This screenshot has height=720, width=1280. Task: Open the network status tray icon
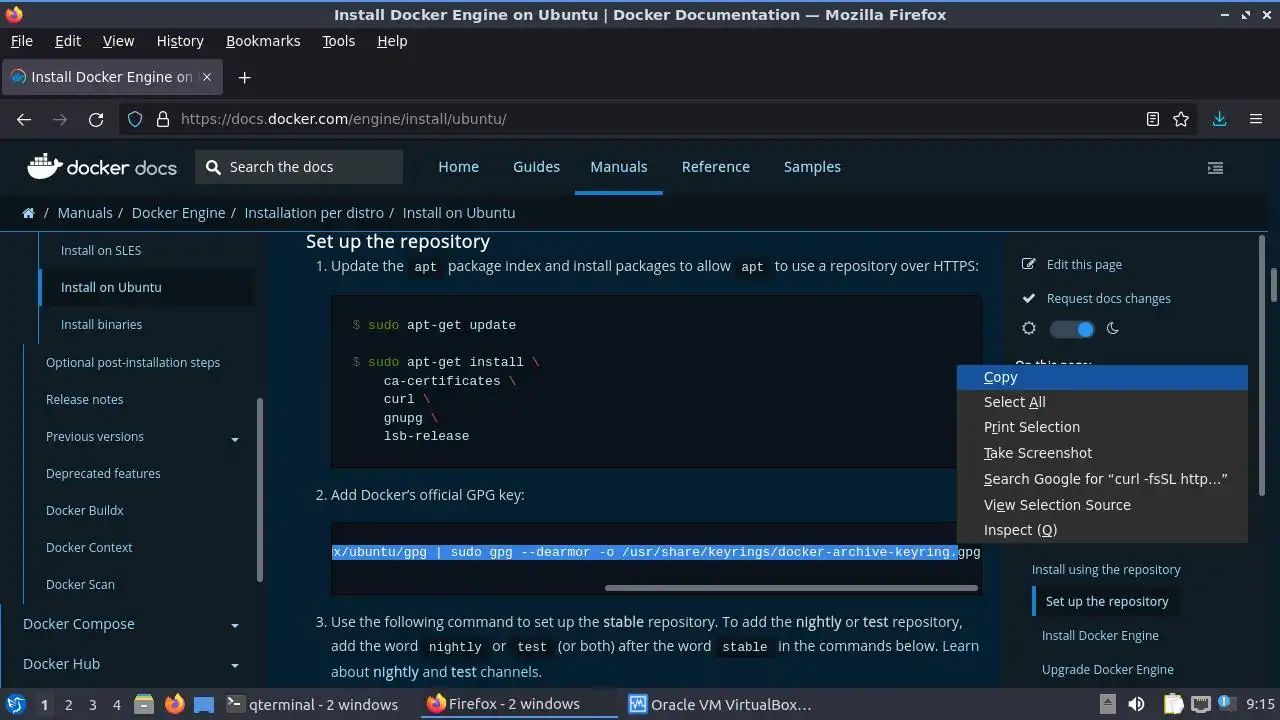tap(1201, 705)
